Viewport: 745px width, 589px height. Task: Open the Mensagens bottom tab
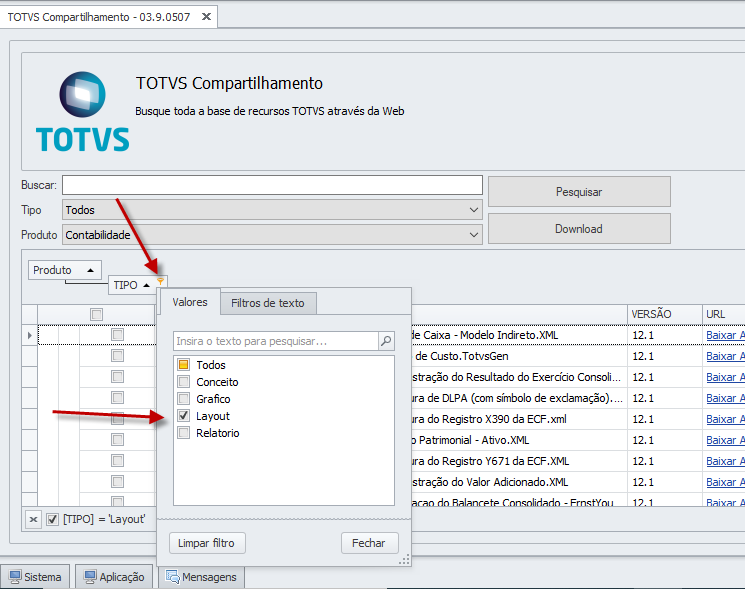tap(201, 577)
